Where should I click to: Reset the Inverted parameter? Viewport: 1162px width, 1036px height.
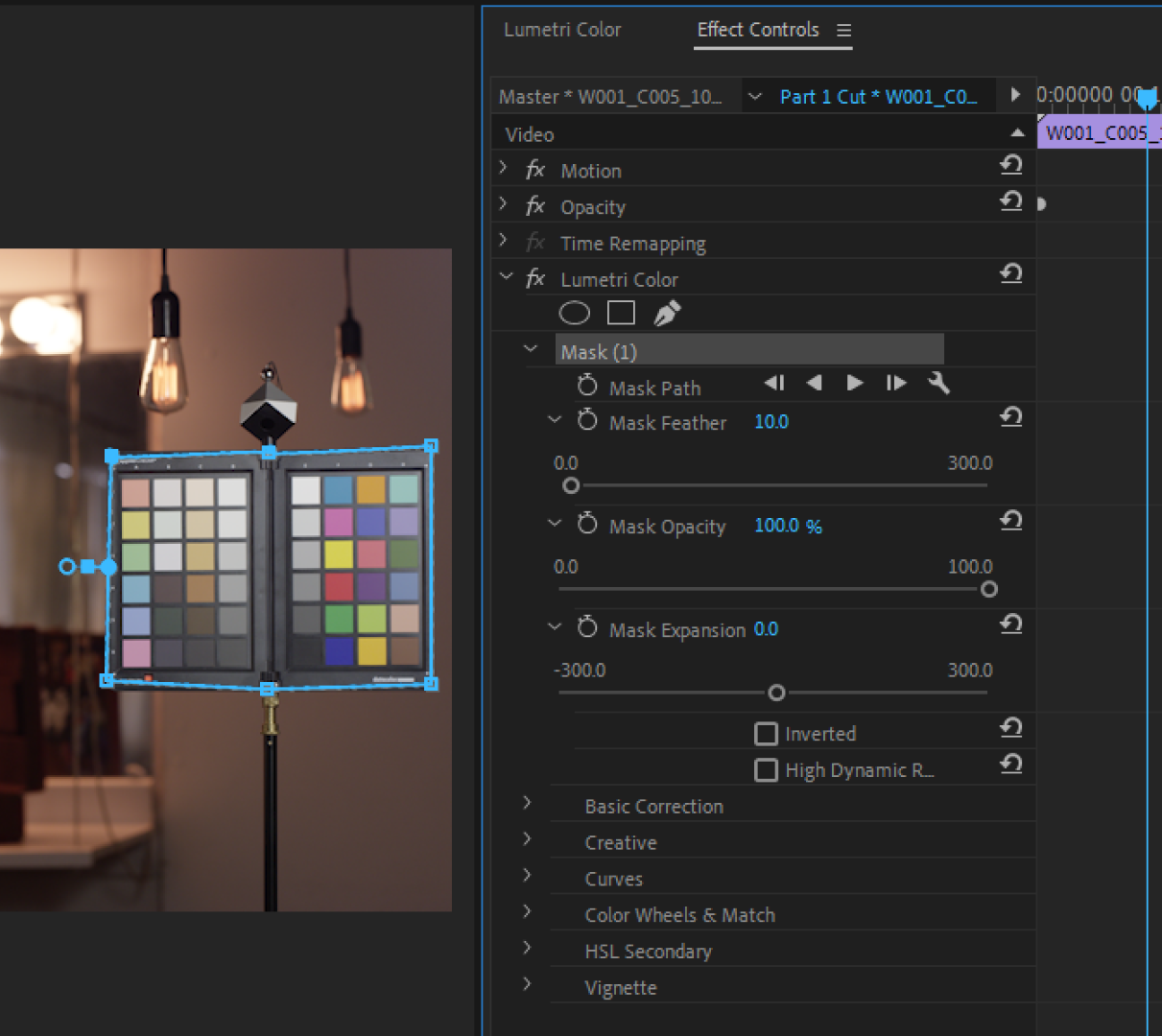[1010, 728]
